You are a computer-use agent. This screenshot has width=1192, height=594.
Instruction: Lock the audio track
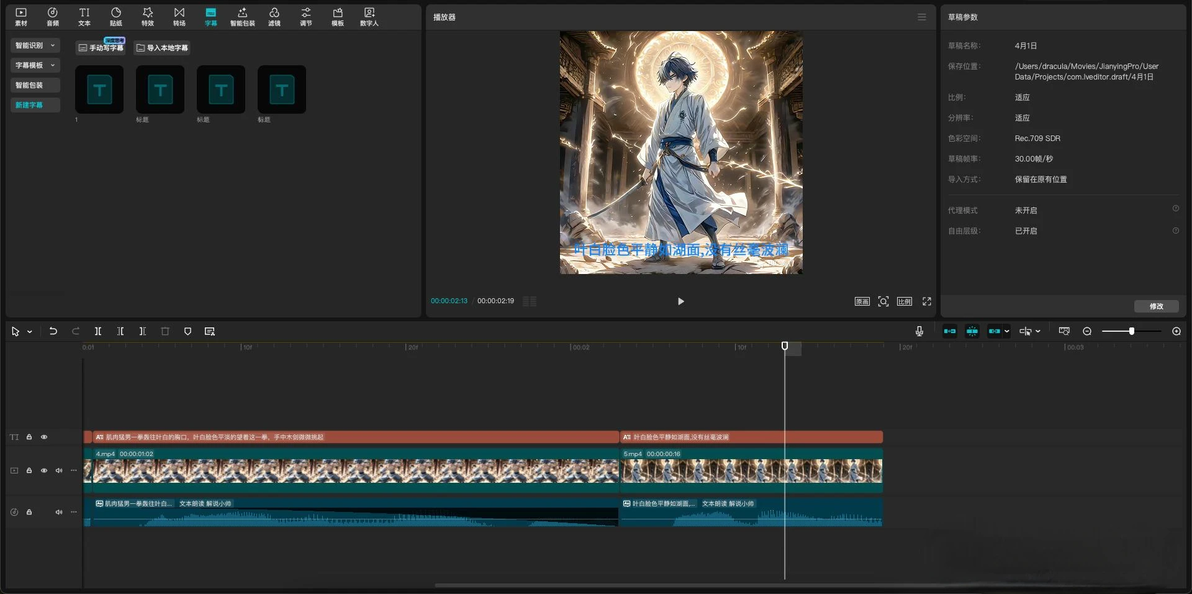point(29,512)
